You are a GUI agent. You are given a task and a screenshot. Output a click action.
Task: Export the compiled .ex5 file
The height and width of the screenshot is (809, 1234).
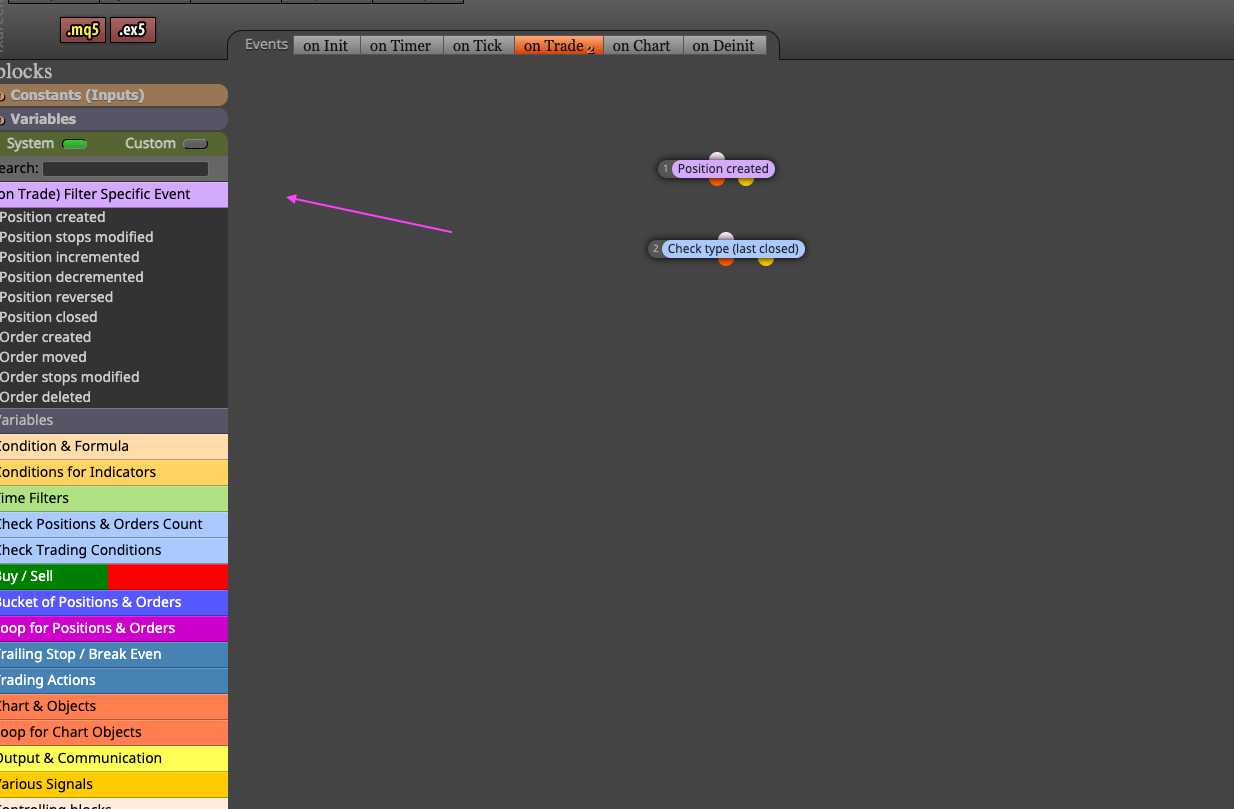point(133,30)
